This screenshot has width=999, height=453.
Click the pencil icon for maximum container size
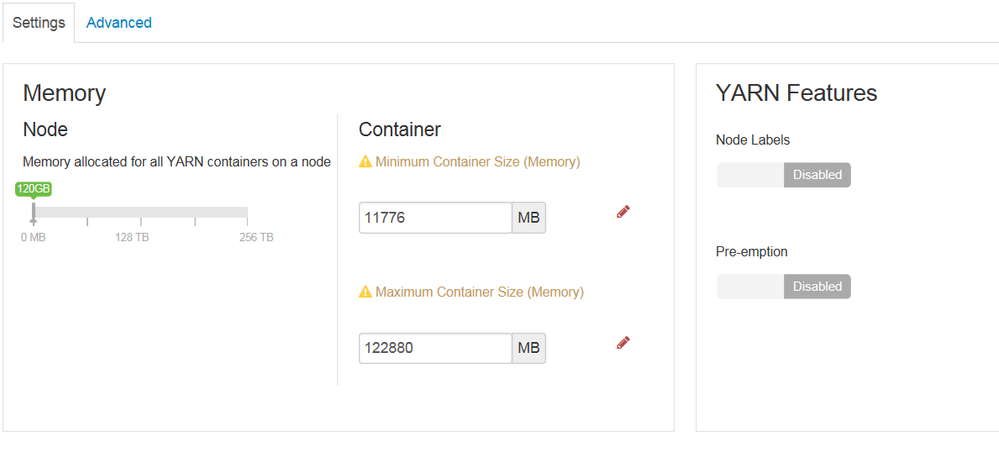pos(623,342)
